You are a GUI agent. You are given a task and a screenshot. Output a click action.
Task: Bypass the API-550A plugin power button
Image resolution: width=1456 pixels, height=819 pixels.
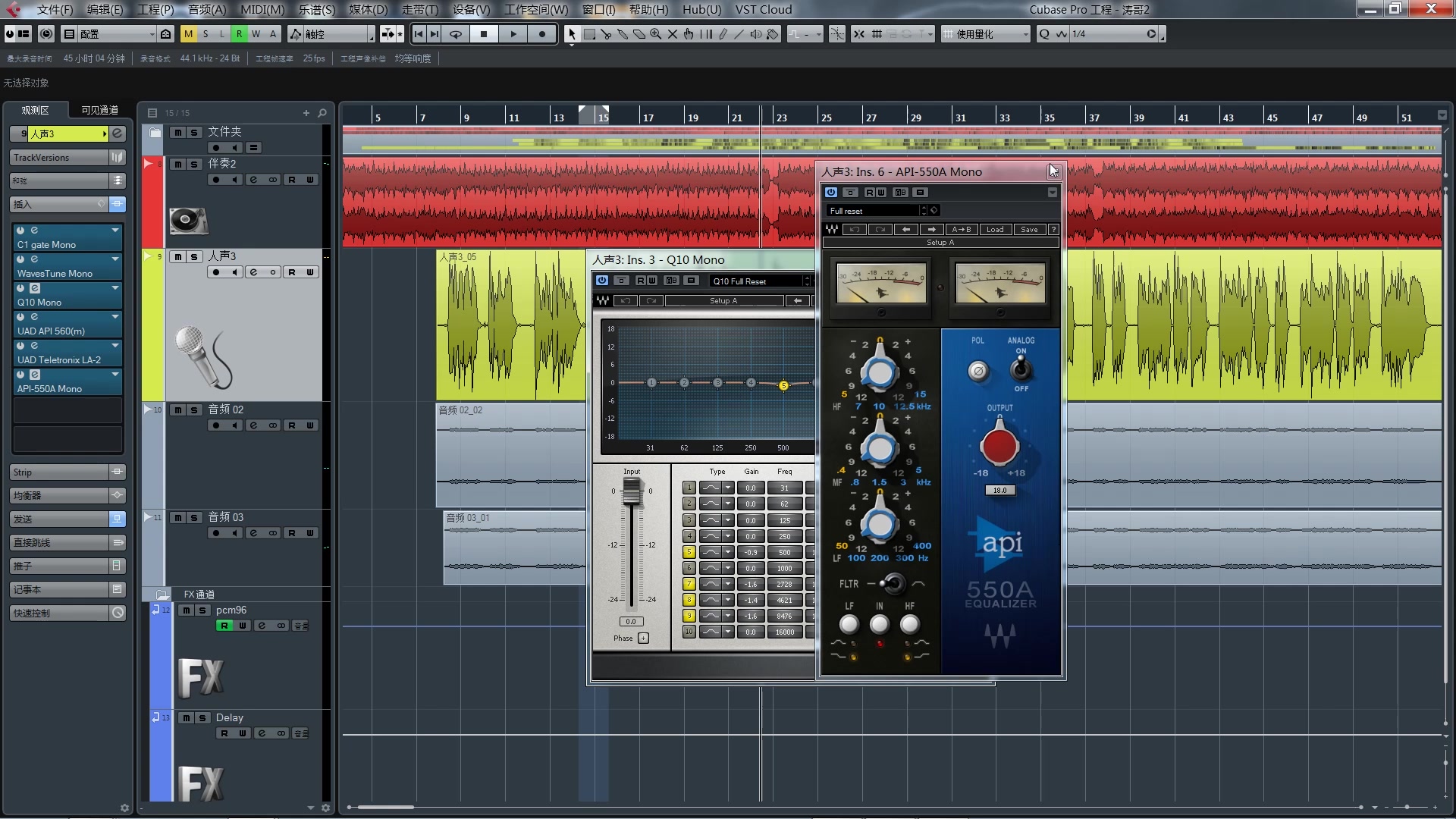(x=831, y=193)
